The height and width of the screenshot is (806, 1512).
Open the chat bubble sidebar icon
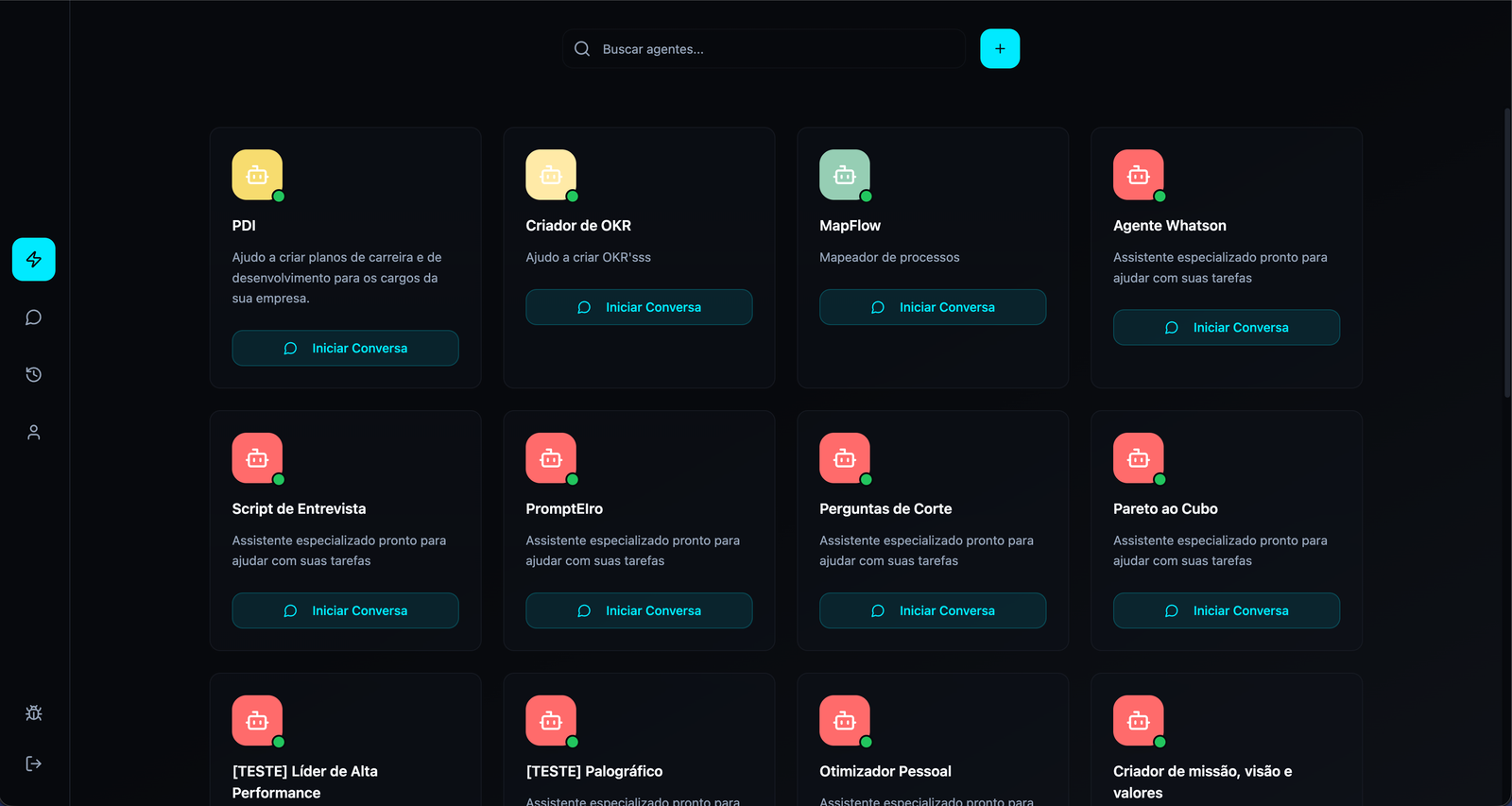tap(34, 317)
